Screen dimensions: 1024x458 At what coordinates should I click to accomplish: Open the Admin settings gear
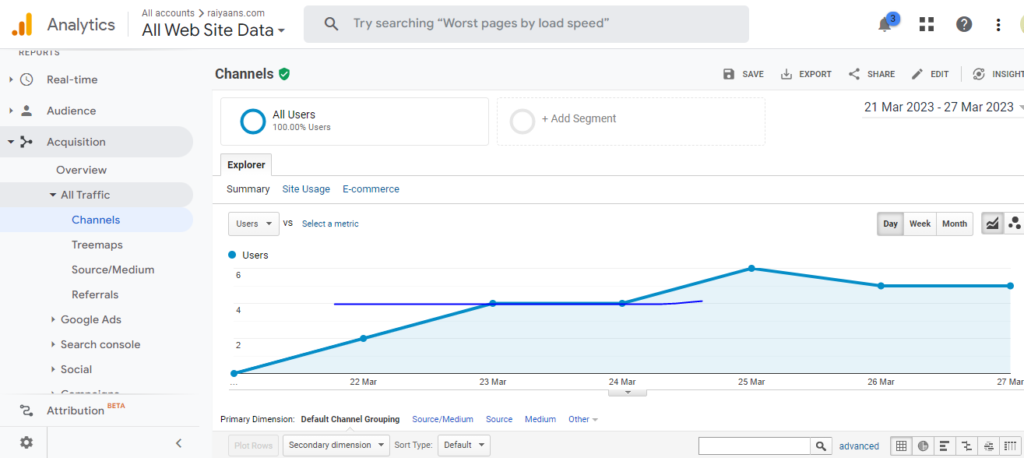(26, 442)
